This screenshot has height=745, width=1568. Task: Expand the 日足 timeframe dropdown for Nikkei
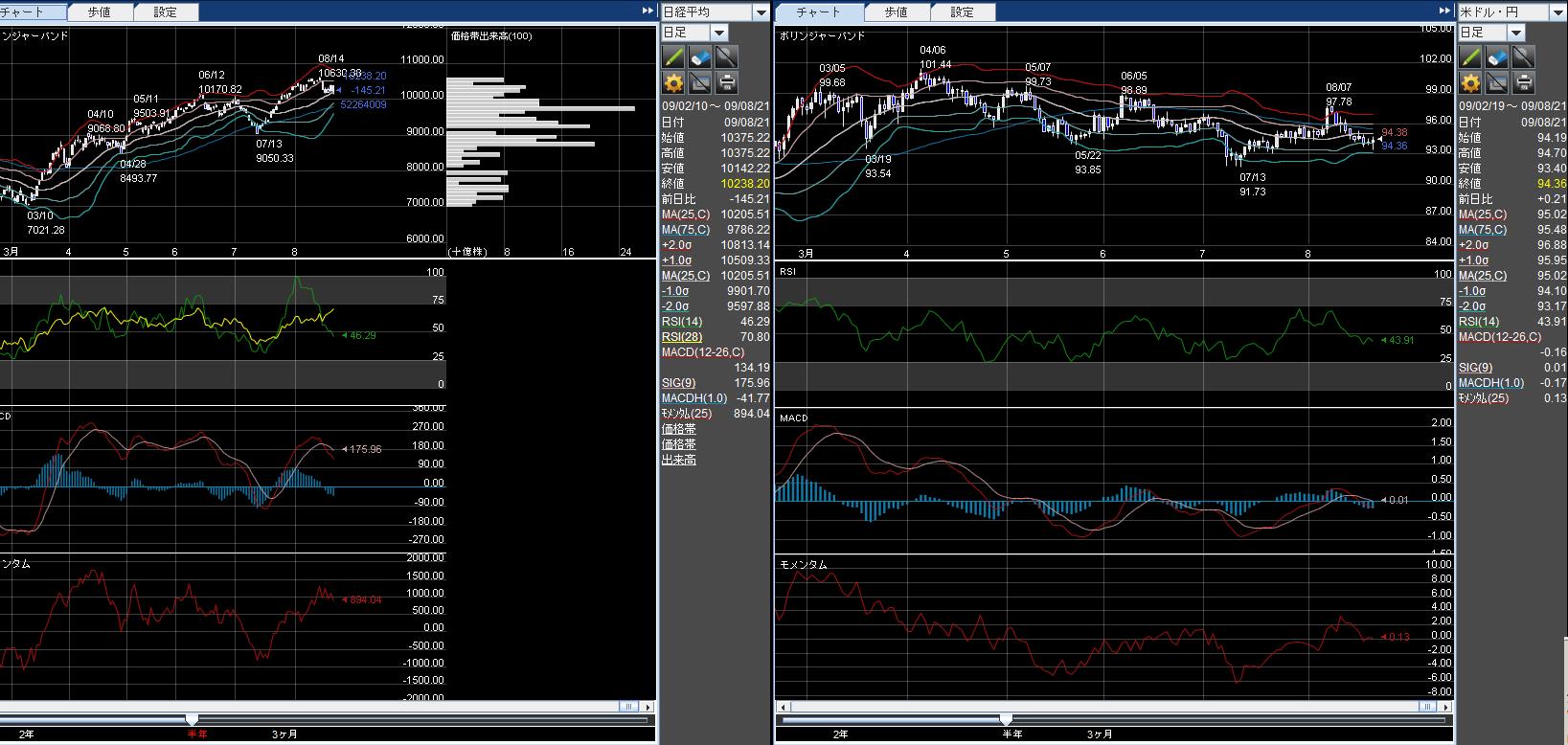717,34
